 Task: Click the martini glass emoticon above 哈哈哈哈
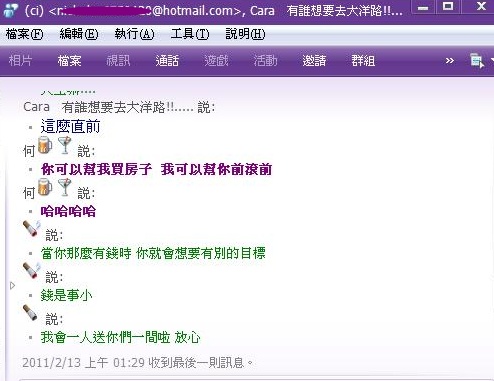click(x=64, y=187)
